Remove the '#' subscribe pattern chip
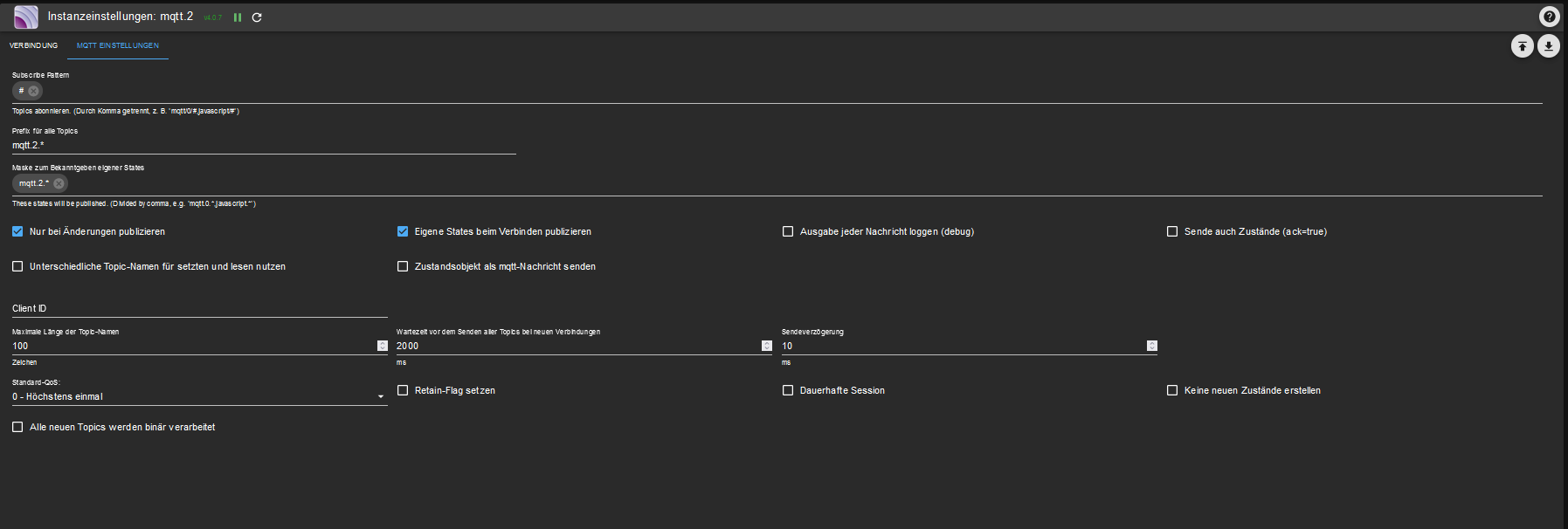 [x=33, y=91]
